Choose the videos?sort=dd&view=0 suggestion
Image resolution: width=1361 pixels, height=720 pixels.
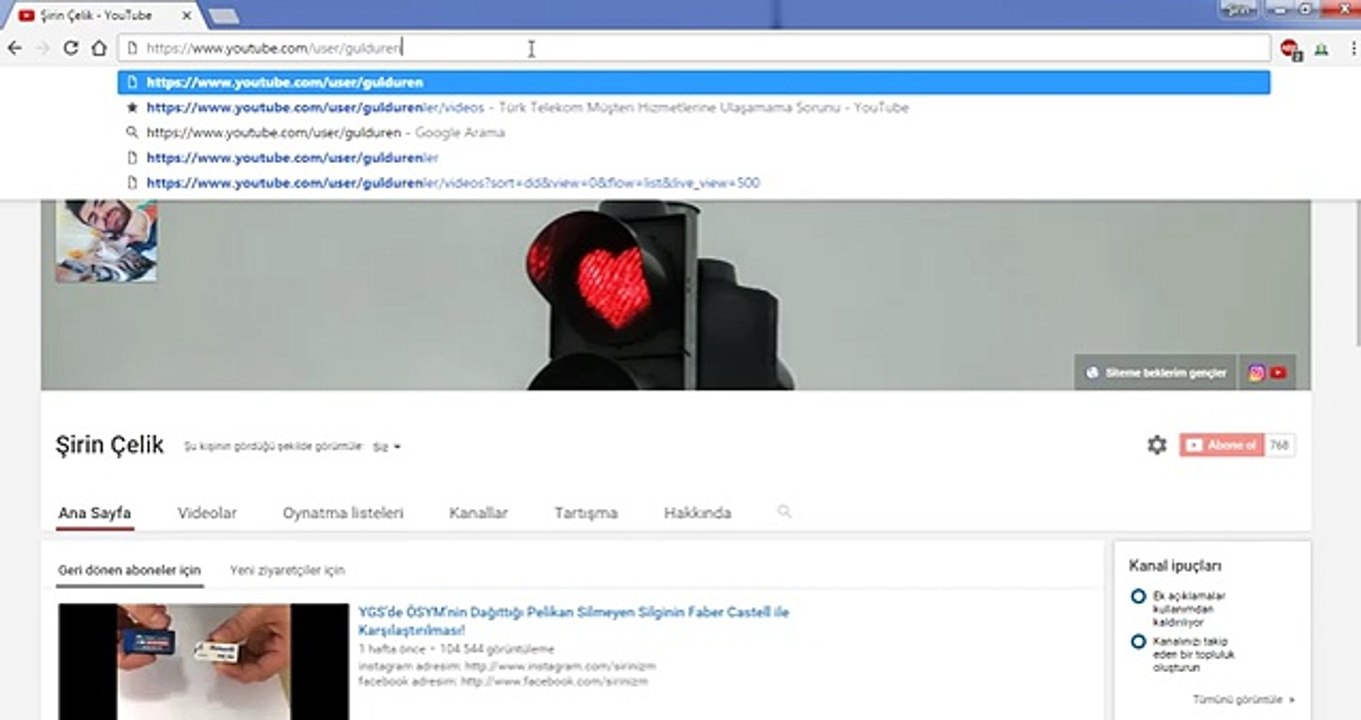click(694, 183)
